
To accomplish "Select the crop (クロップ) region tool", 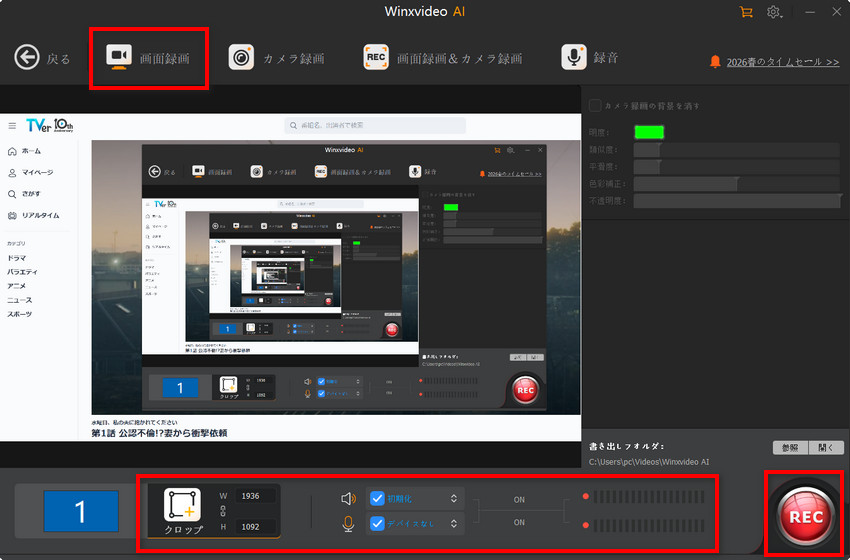I will [183, 508].
